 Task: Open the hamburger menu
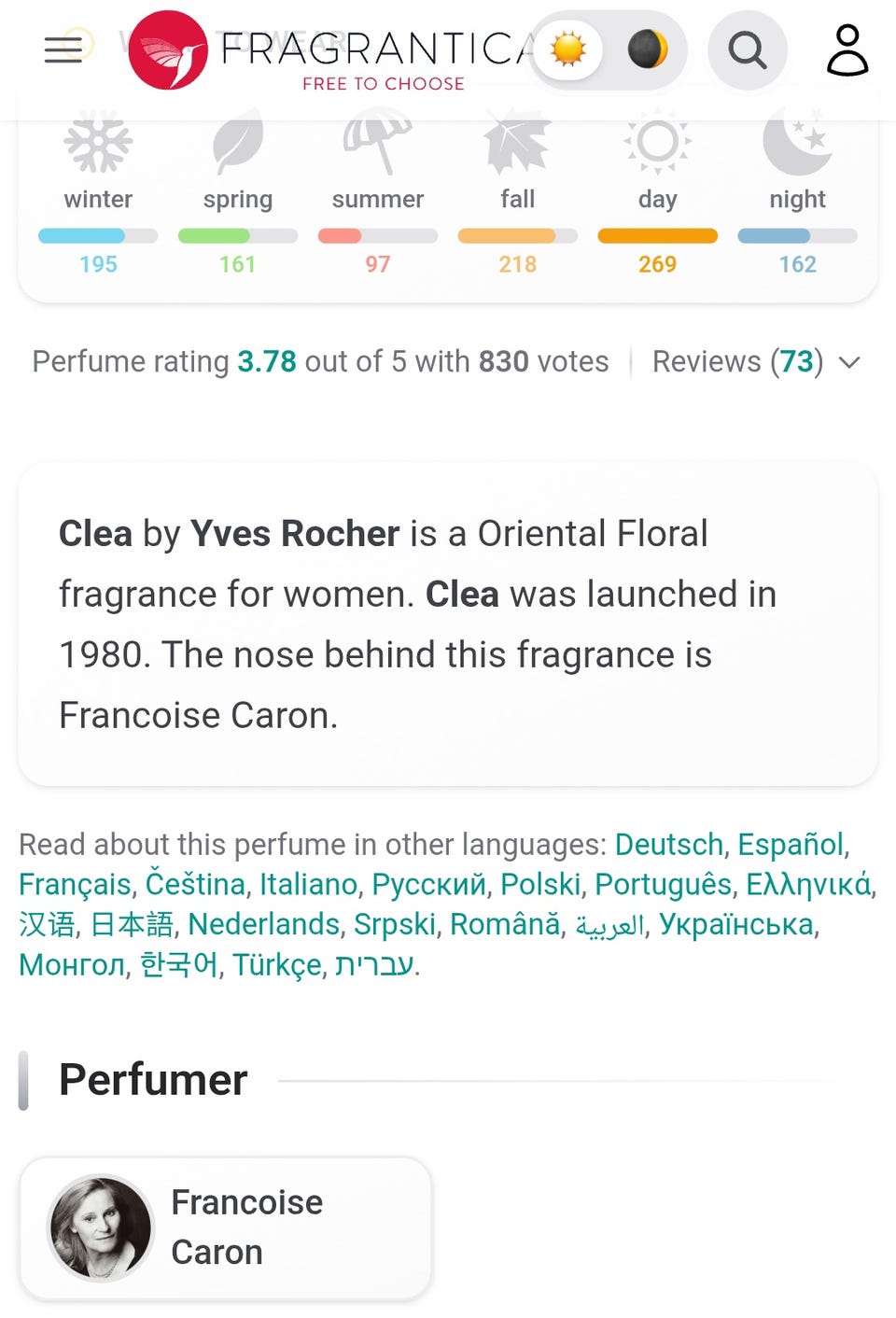pos(63,49)
